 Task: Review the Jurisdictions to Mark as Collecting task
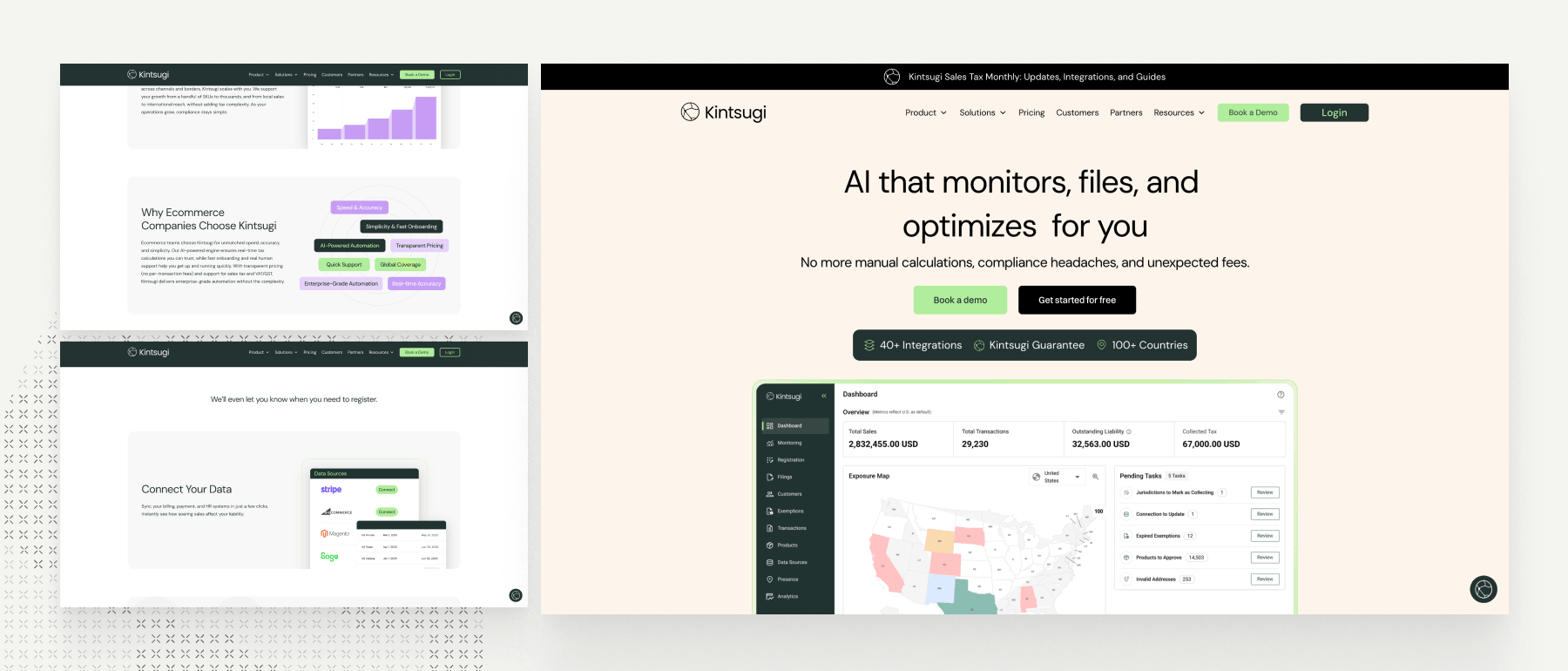pos(1265,492)
